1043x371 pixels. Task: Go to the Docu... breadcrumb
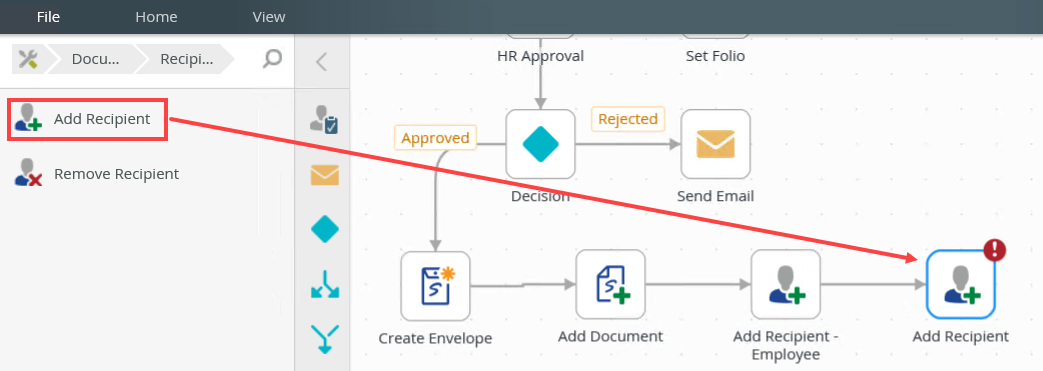pos(95,59)
